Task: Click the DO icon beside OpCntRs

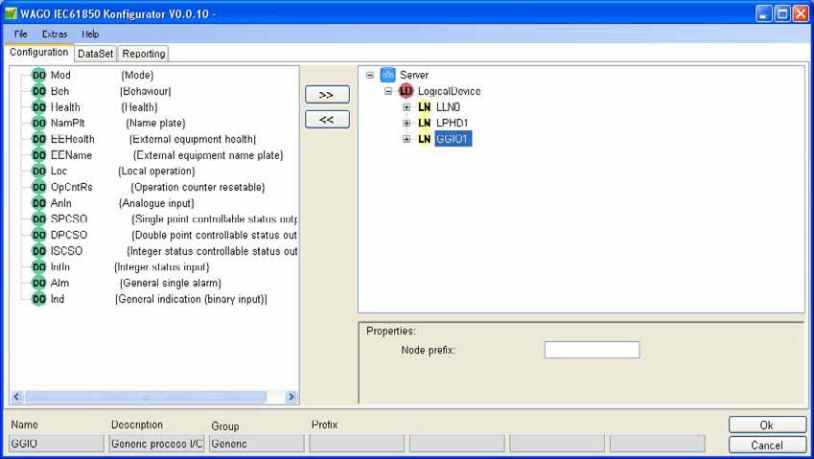Action: pos(39,187)
